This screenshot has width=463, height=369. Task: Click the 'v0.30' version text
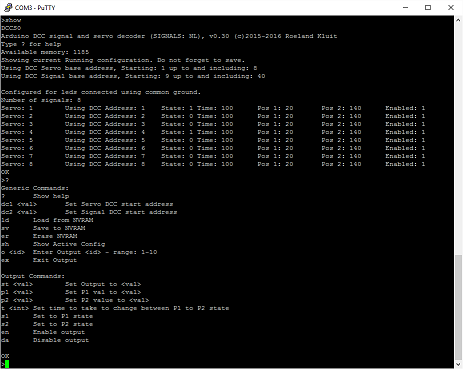click(x=219, y=36)
